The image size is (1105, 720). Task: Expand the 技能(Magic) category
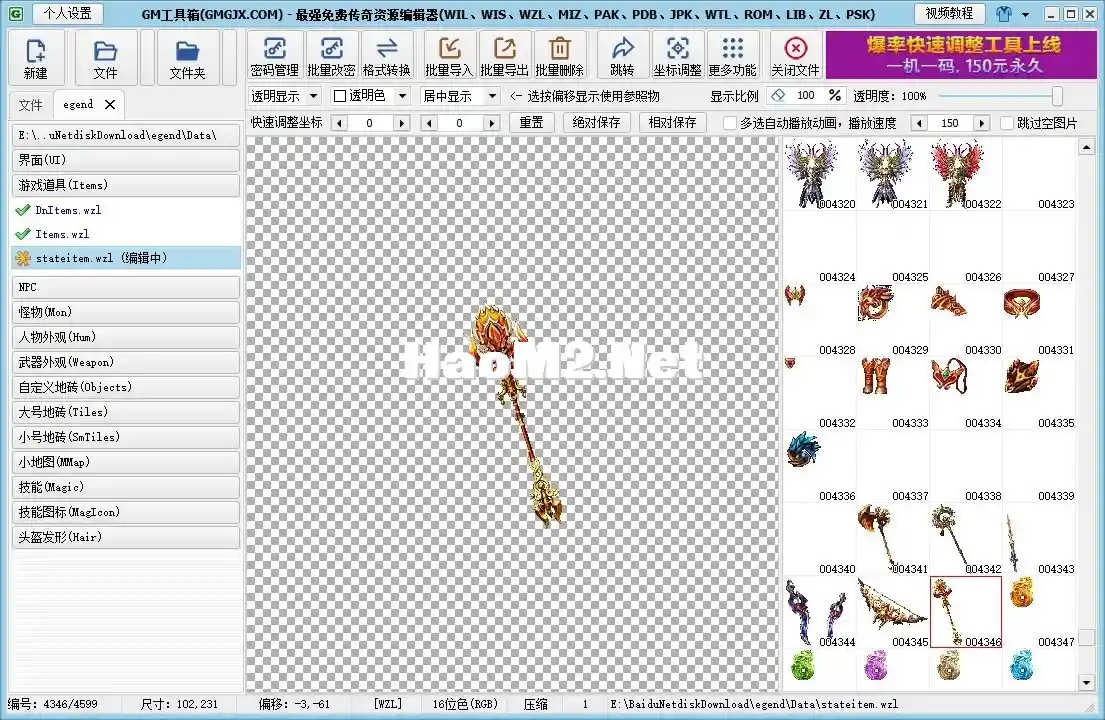[126, 488]
